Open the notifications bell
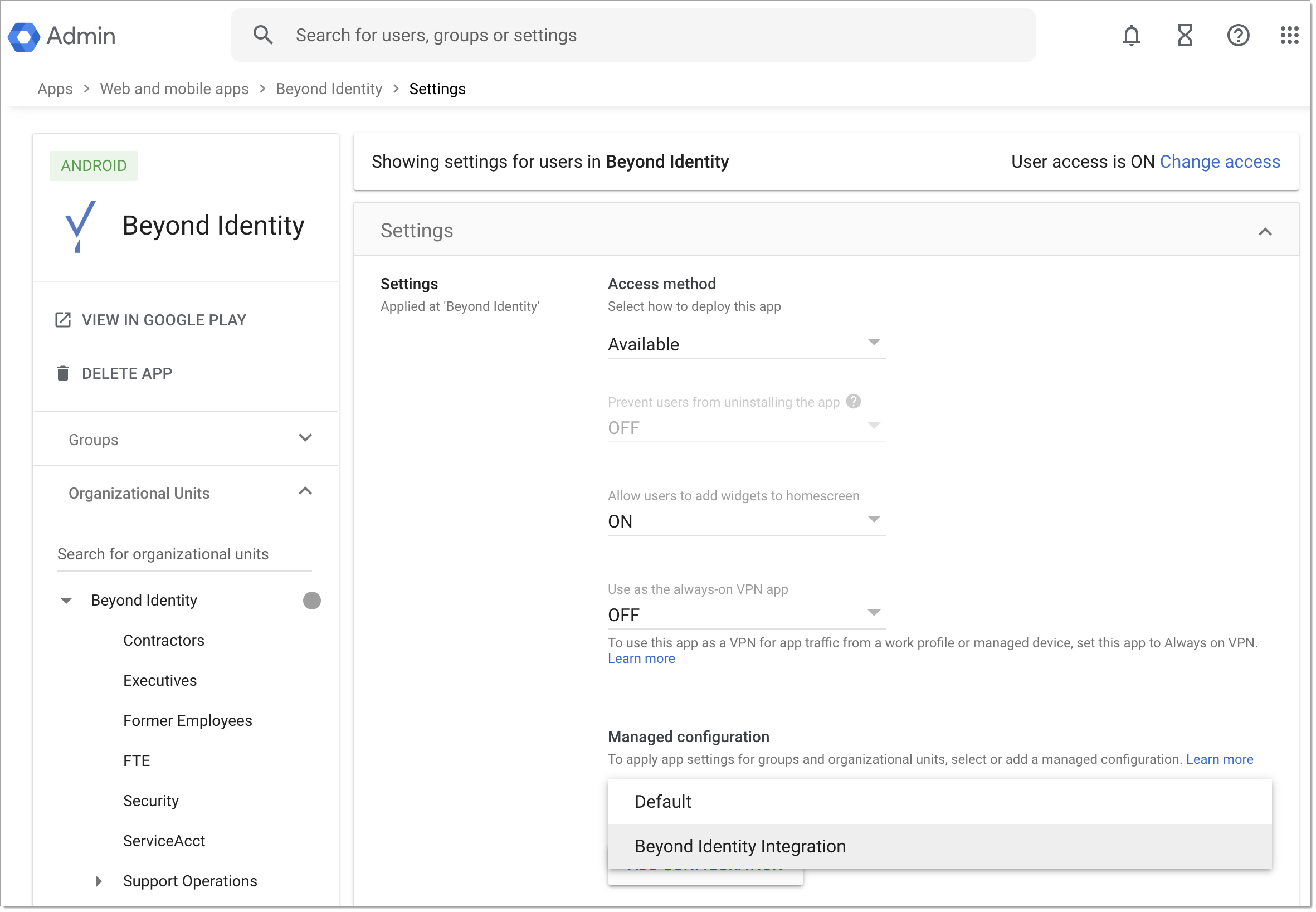The image size is (1316, 912). point(1131,36)
